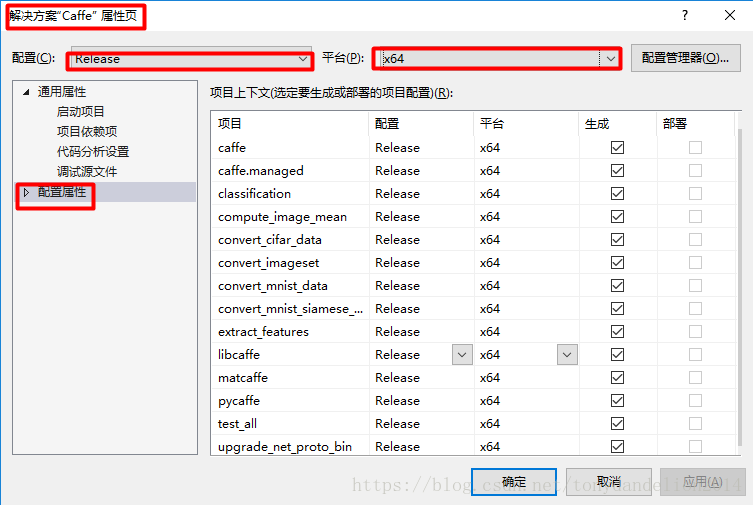Image resolution: width=753 pixels, height=505 pixels.
Task: Uncheck build checkbox for classification
Action: pyautogui.click(x=618, y=193)
